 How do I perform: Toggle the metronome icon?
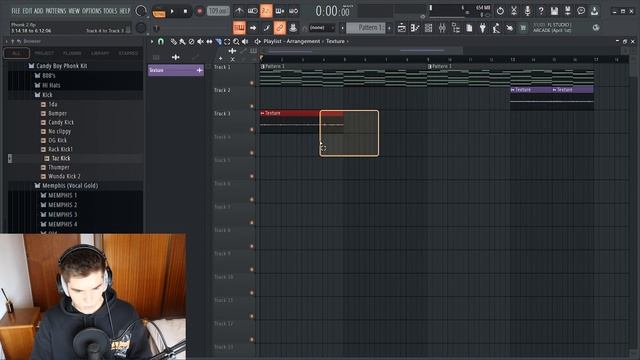[x=239, y=11]
